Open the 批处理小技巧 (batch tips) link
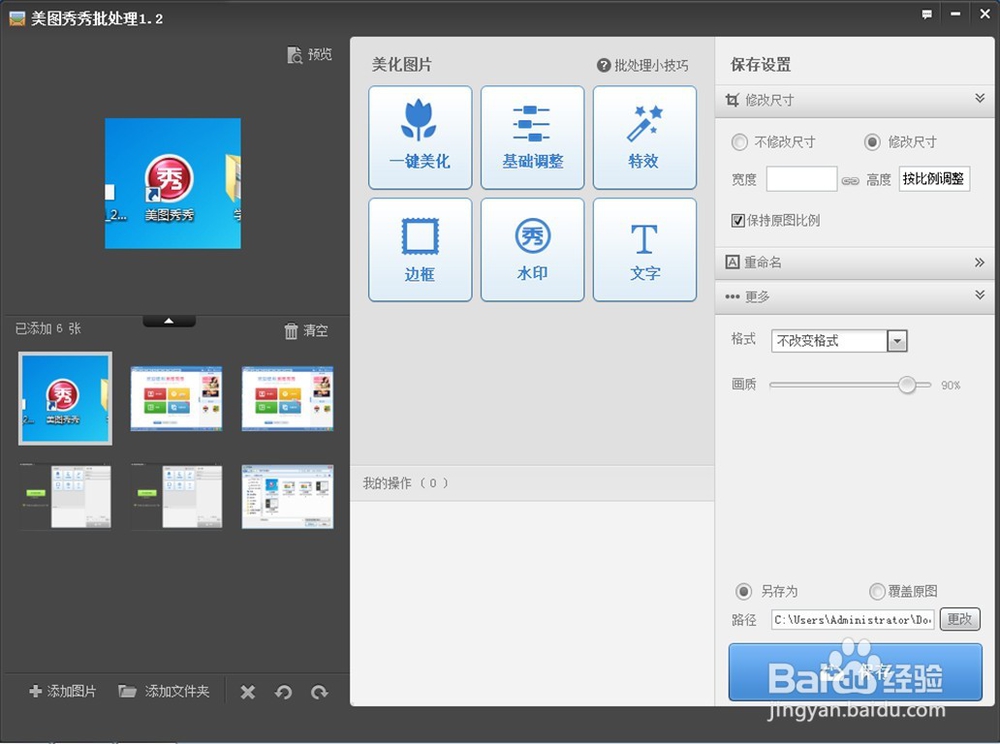Screen dimensions: 1000x744 [x=644, y=62]
